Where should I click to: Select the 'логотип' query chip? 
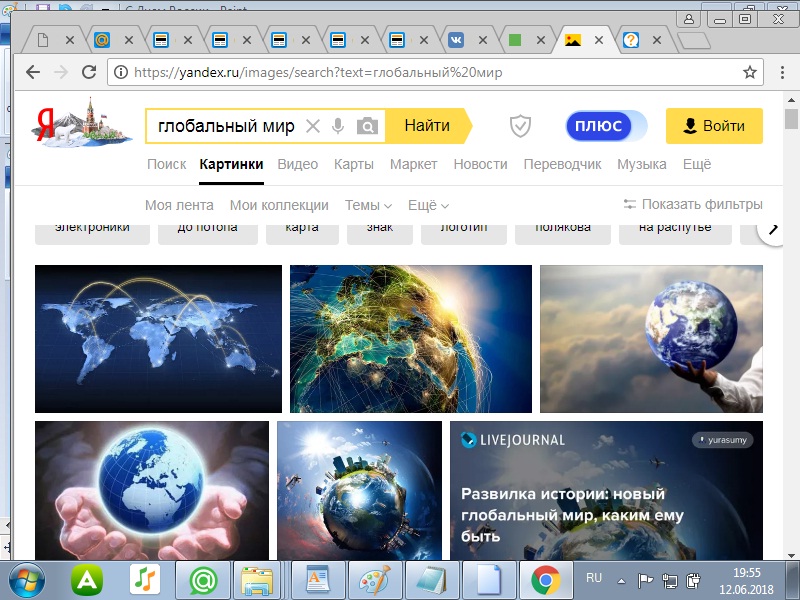click(x=464, y=234)
